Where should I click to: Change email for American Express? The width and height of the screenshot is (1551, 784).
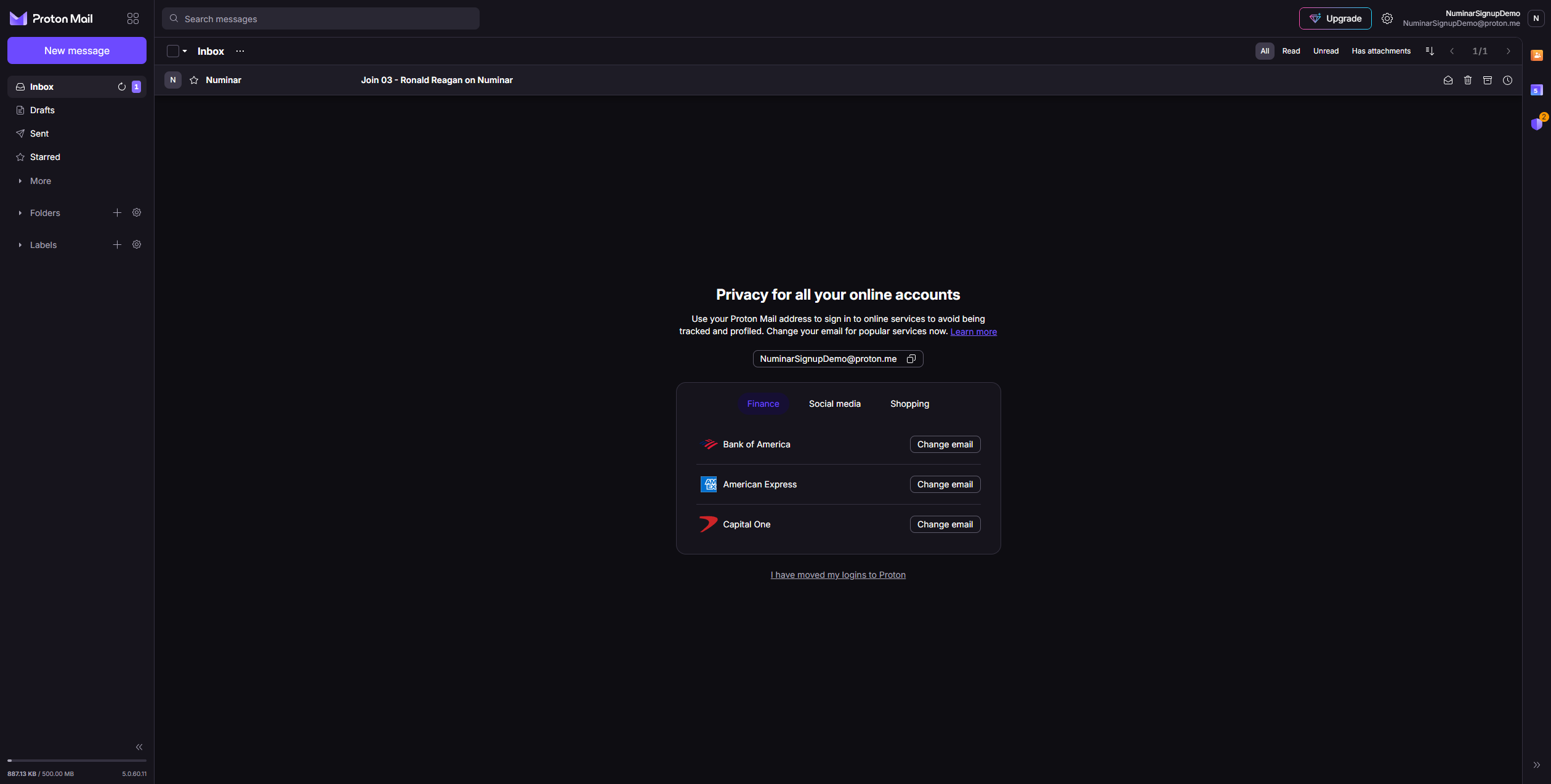(945, 484)
